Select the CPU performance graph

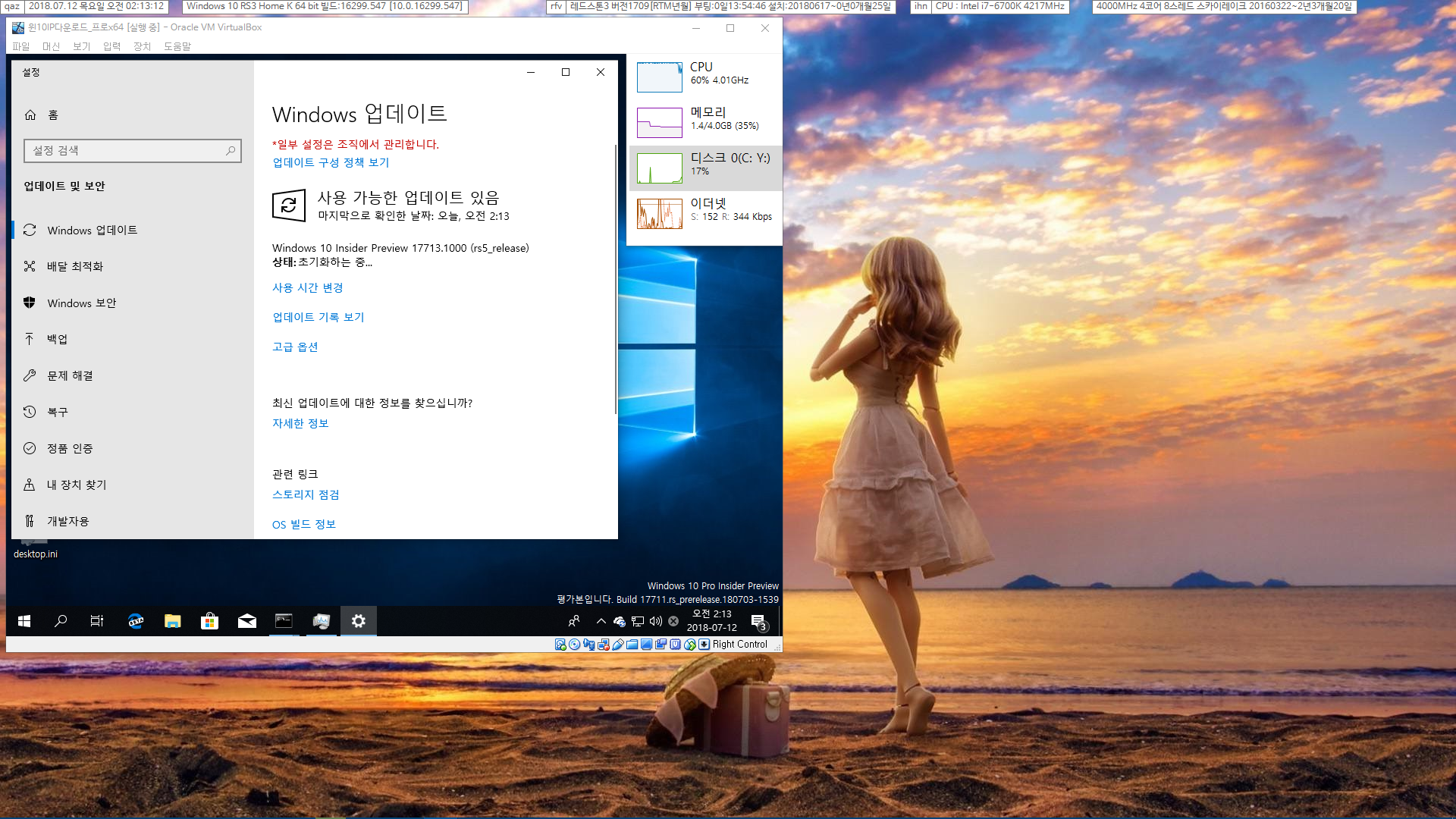pyautogui.click(x=660, y=77)
